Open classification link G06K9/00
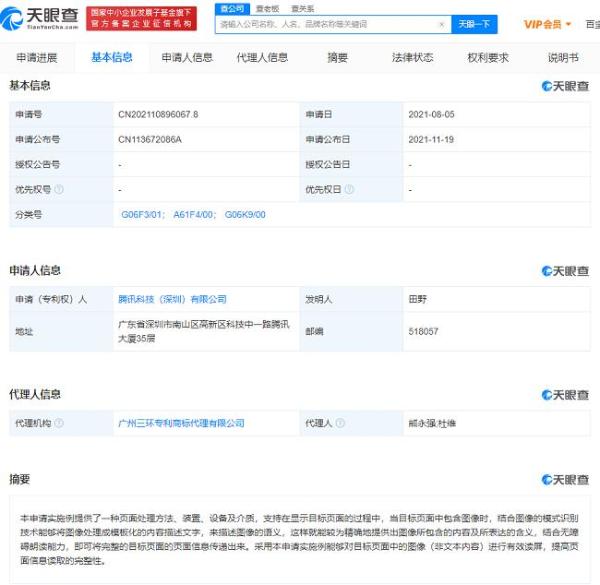 point(245,215)
